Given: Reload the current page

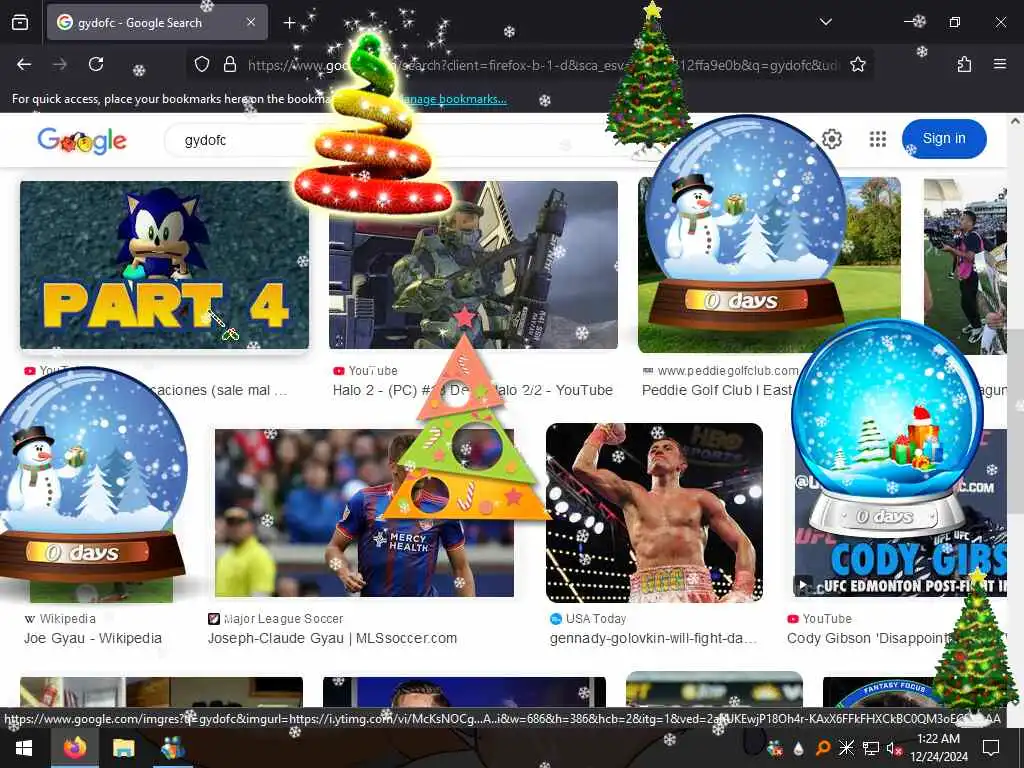Looking at the screenshot, I should click(96, 64).
